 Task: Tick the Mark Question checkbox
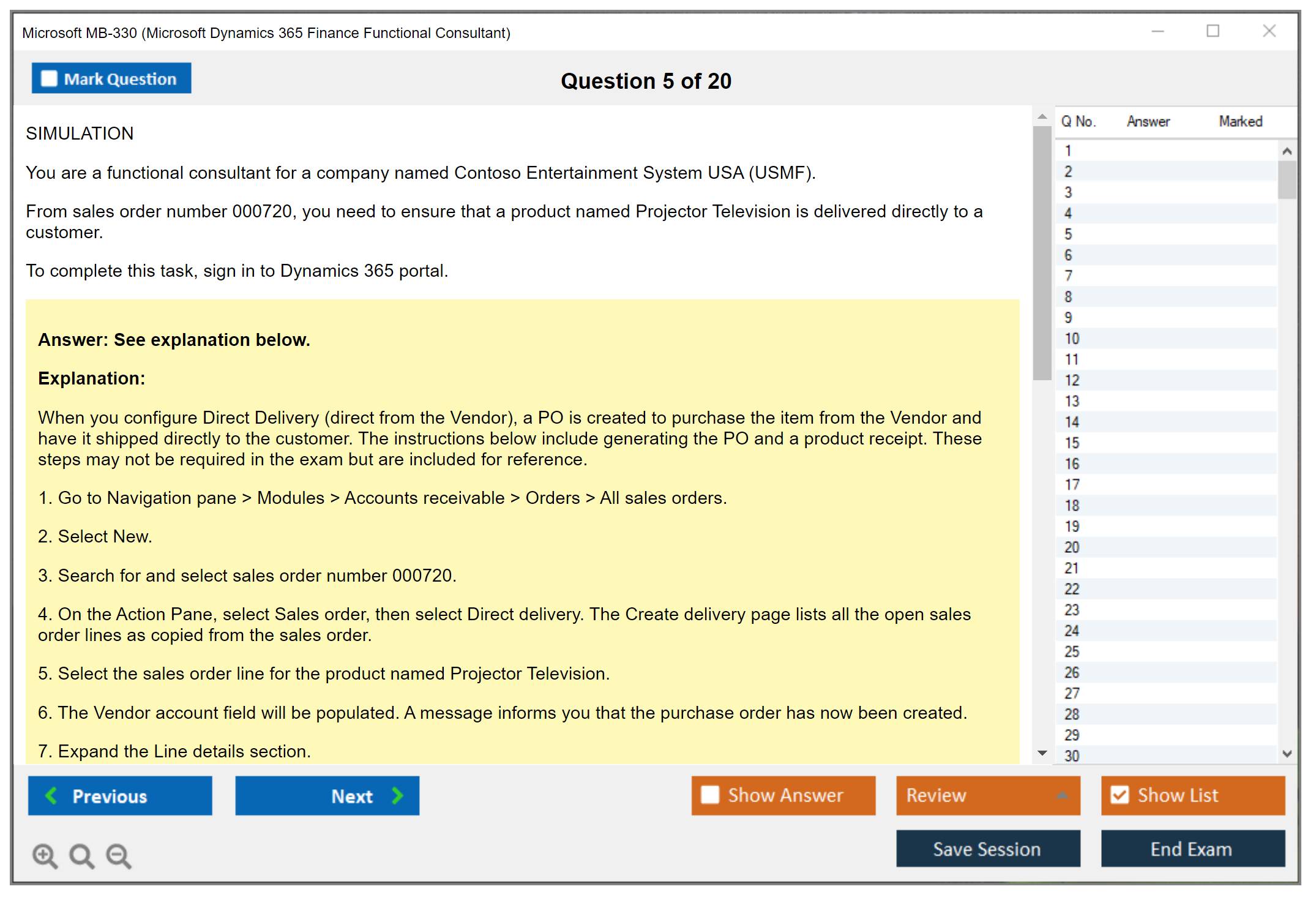pos(49,78)
